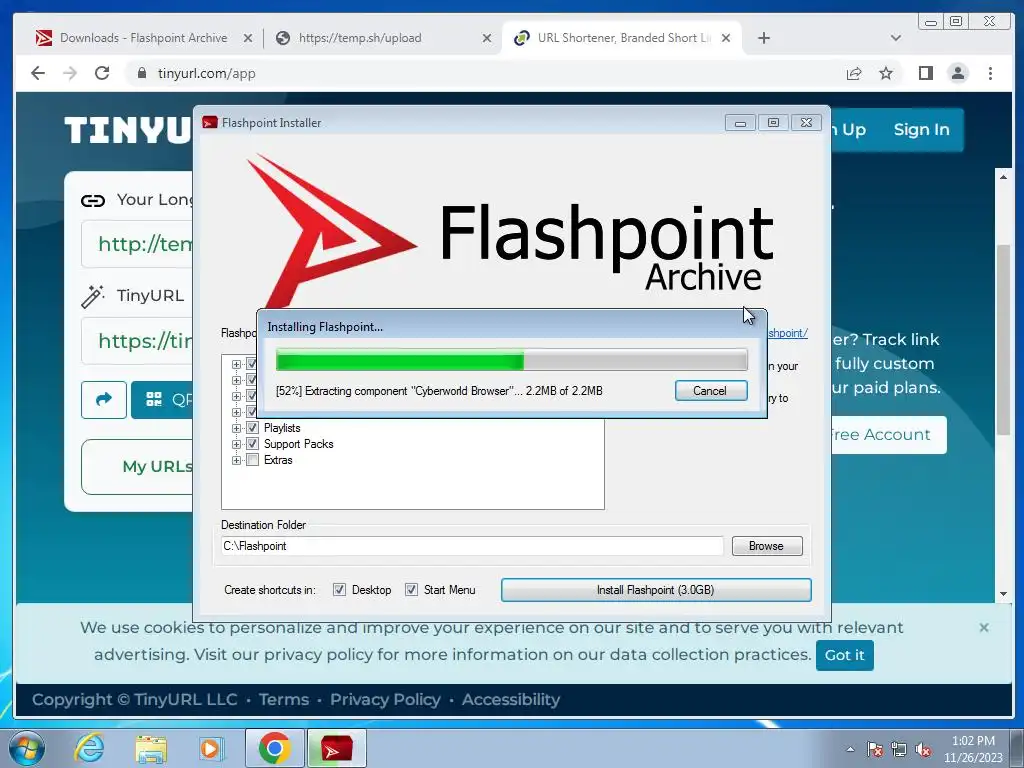Click the page scrollbar up arrow
The image size is (1024, 768).
tap(1004, 176)
